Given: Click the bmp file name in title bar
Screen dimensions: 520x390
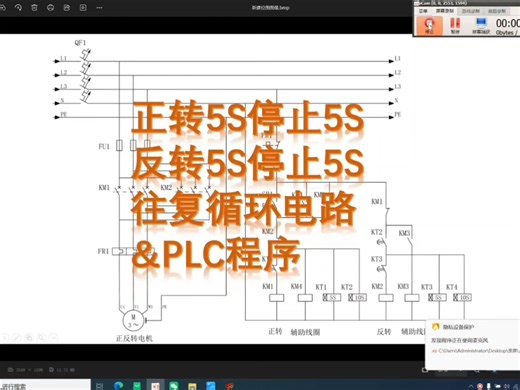Looking at the screenshot, I should [x=271, y=7].
